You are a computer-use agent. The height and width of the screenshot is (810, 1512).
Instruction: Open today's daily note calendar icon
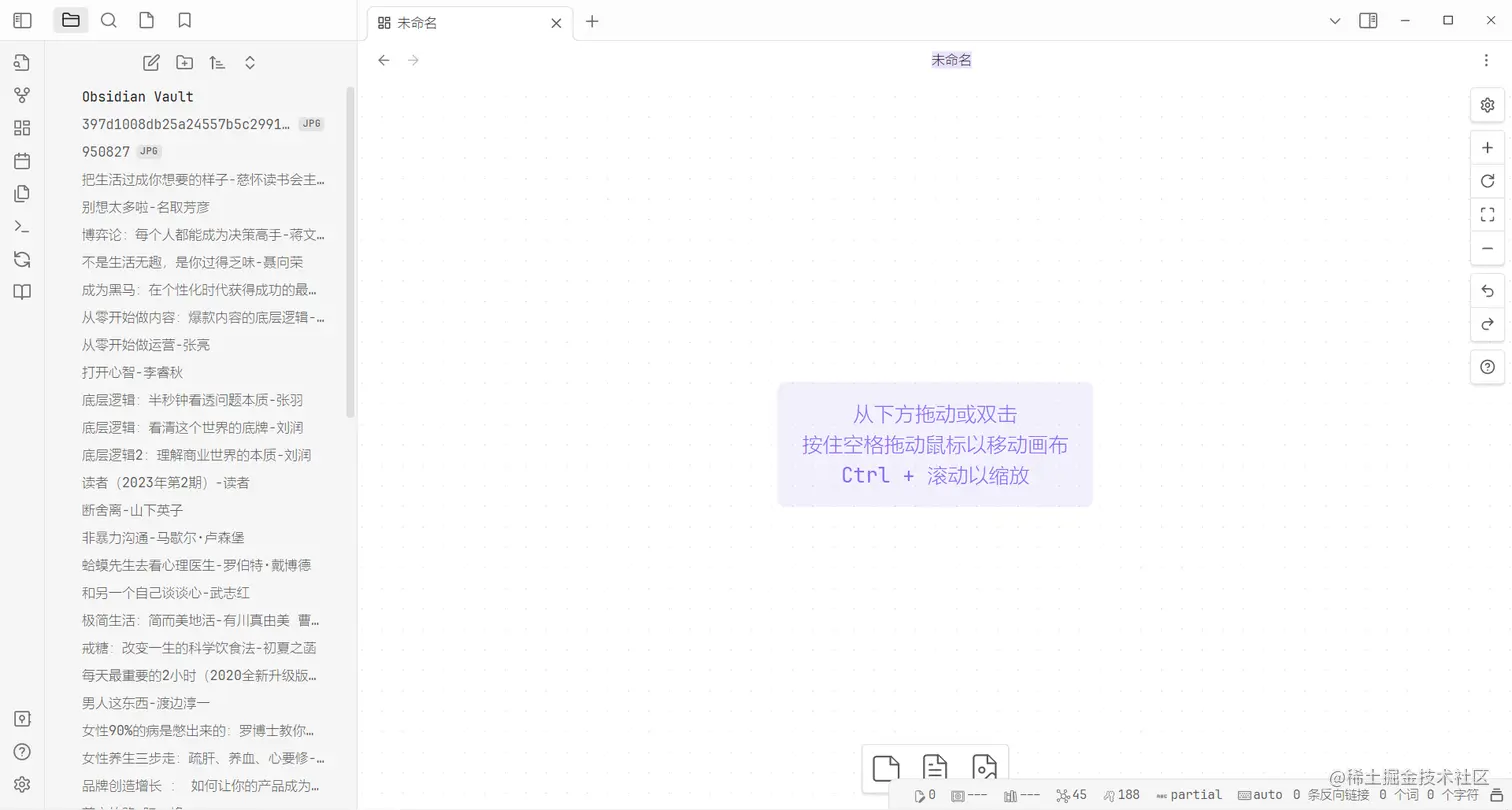[22, 161]
